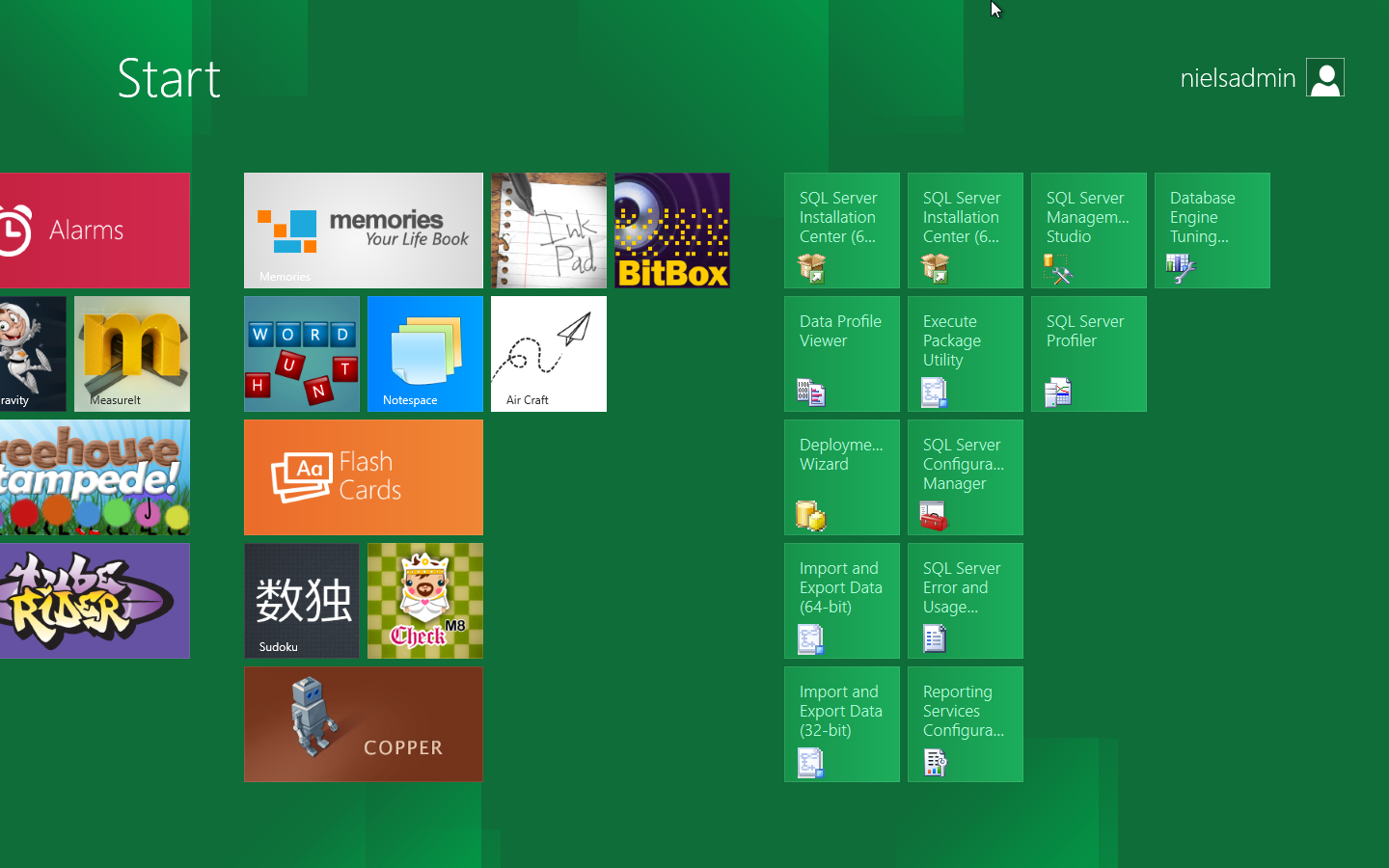Launch the Deployment Wizard tile

(x=842, y=477)
